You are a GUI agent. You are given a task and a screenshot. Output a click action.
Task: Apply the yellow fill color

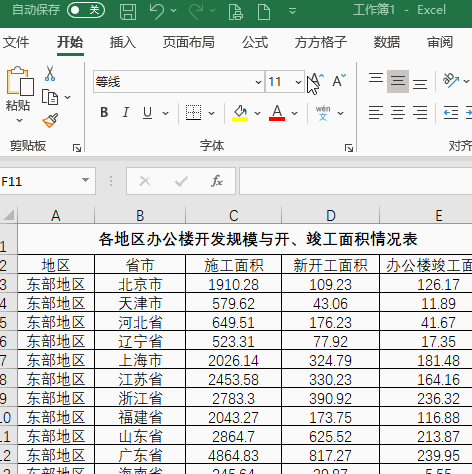240,113
